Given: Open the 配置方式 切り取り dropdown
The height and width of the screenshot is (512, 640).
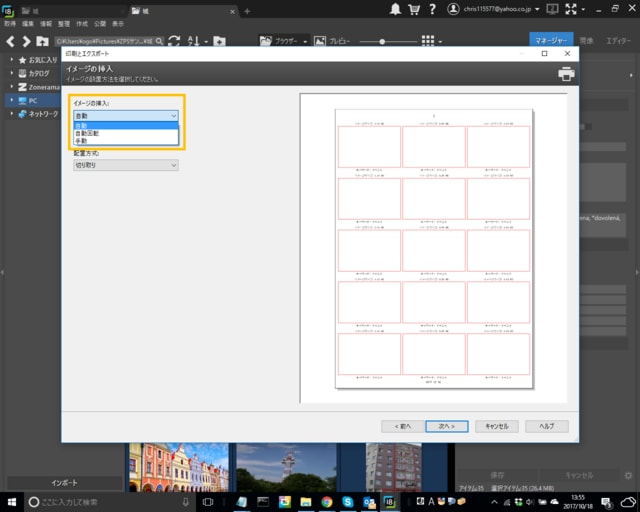Looking at the screenshot, I should point(125,165).
